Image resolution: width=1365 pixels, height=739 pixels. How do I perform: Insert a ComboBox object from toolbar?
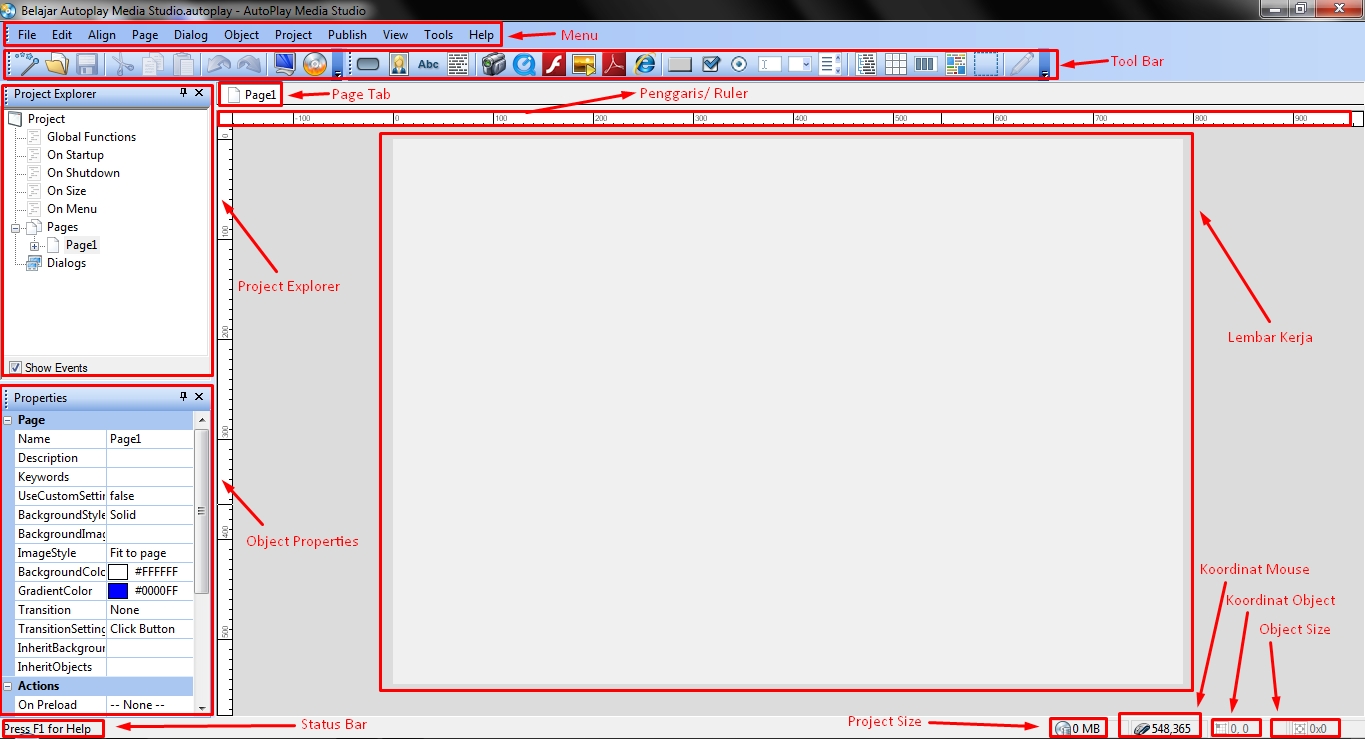pyautogui.click(x=800, y=64)
